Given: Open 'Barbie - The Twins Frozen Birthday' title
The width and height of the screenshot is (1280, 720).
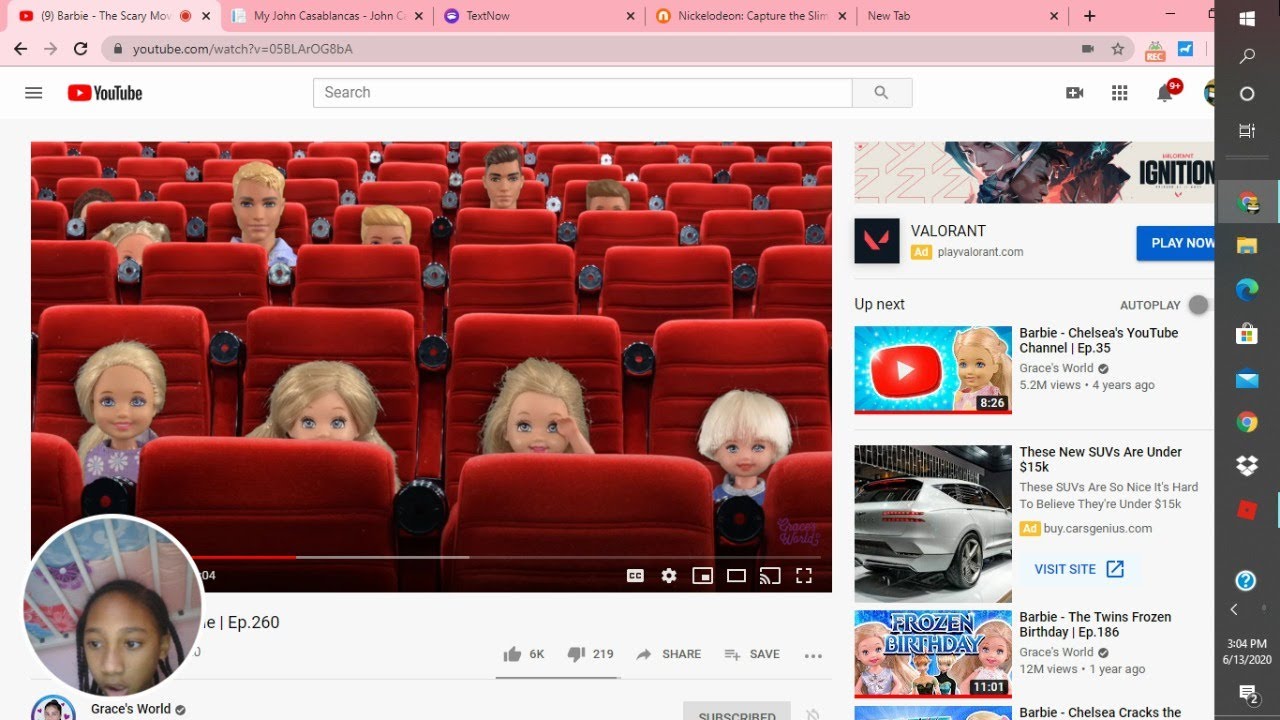Looking at the screenshot, I should [1095, 625].
